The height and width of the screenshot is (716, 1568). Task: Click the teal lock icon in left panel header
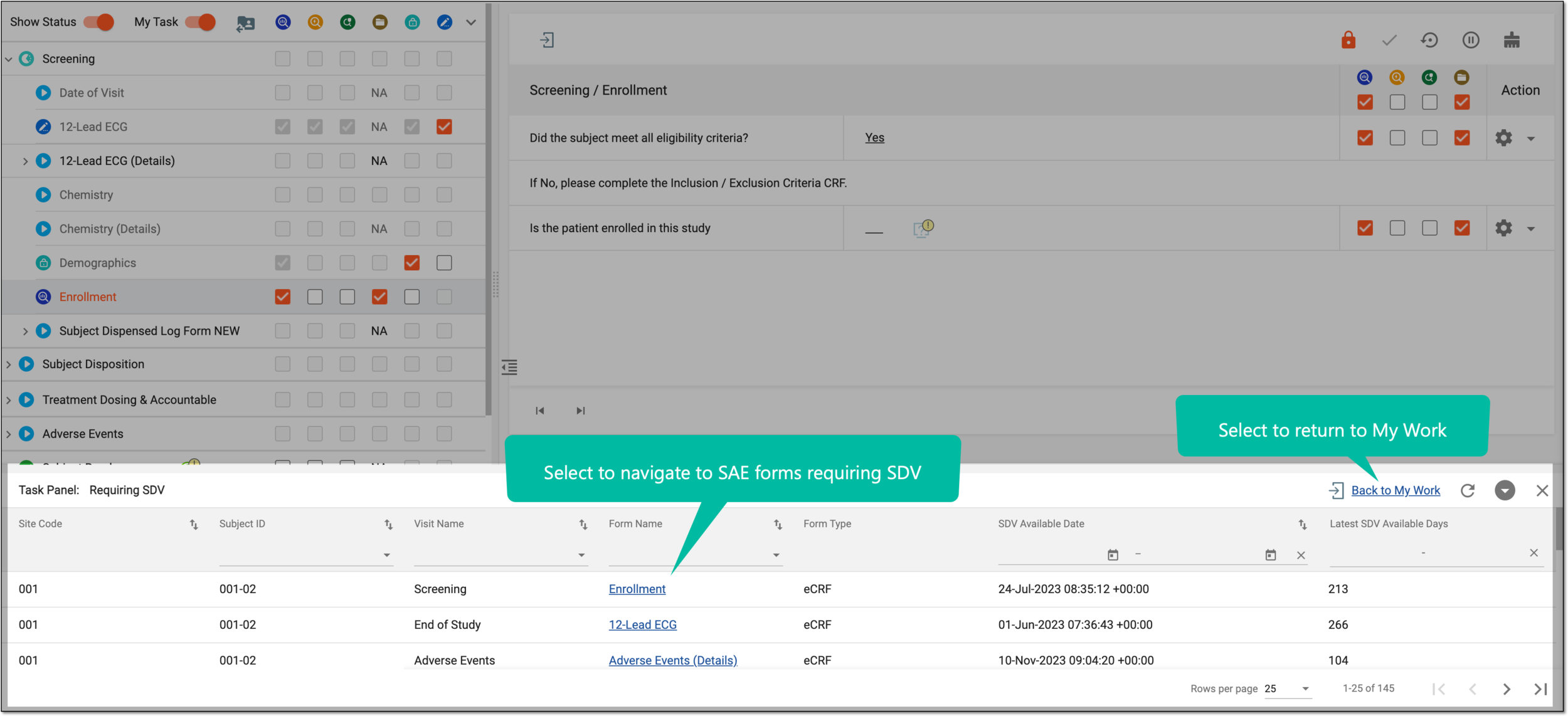(x=412, y=23)
